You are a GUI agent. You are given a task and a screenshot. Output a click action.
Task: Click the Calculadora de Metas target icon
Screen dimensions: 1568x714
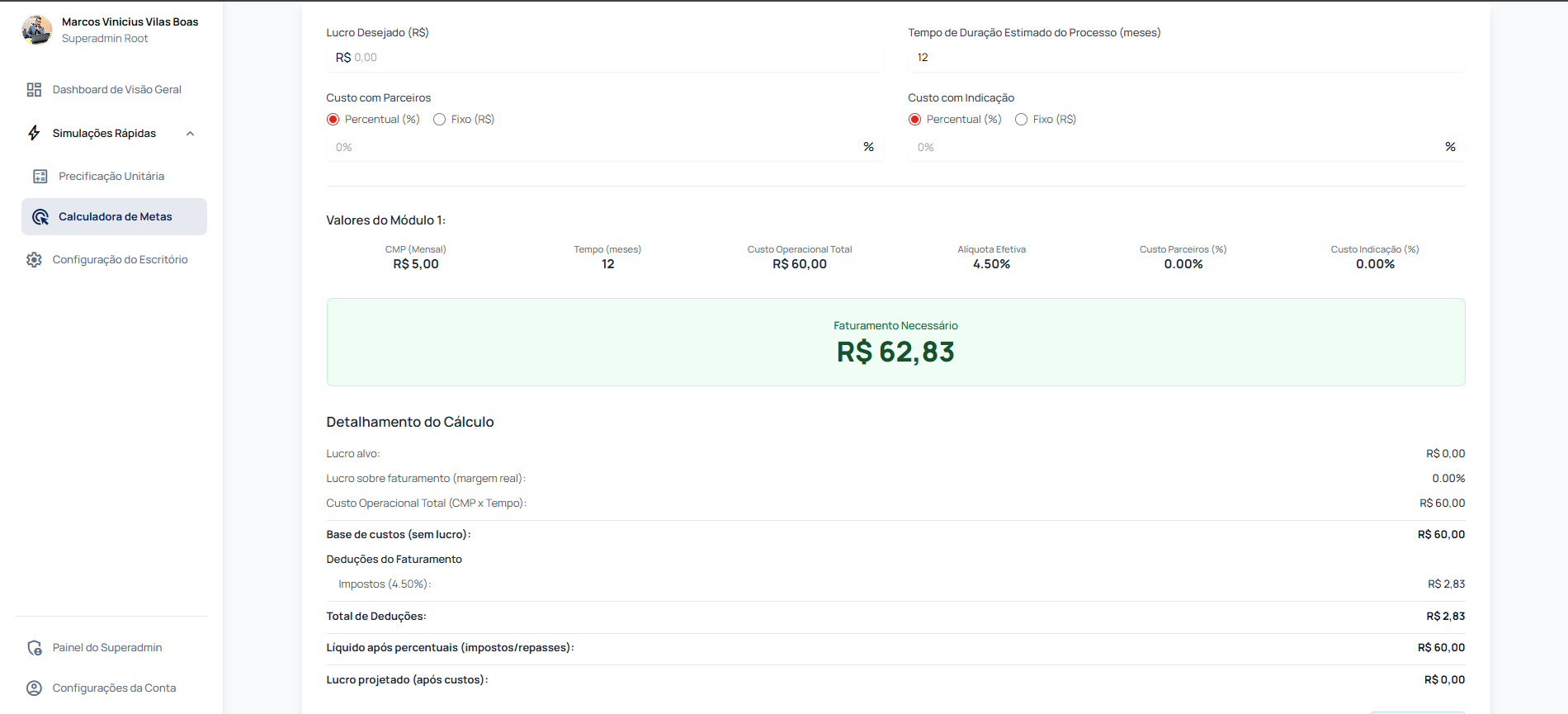pos(40,217)
